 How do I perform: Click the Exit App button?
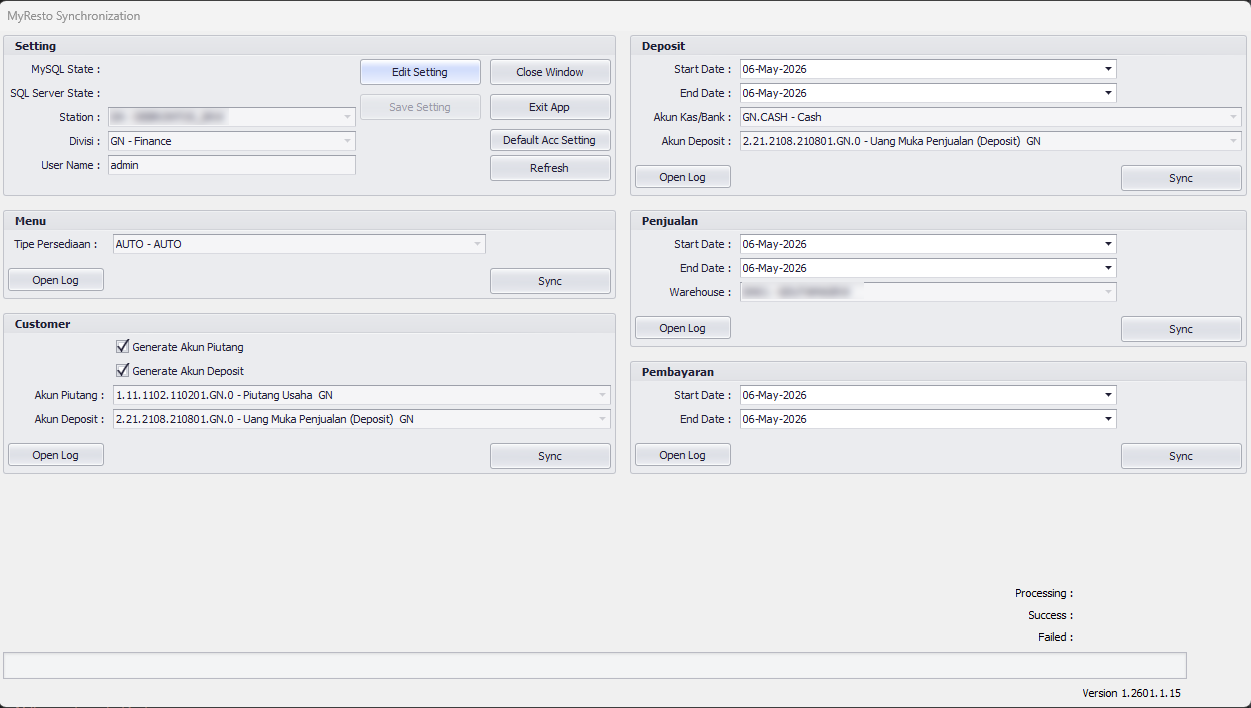coord(550,107)
